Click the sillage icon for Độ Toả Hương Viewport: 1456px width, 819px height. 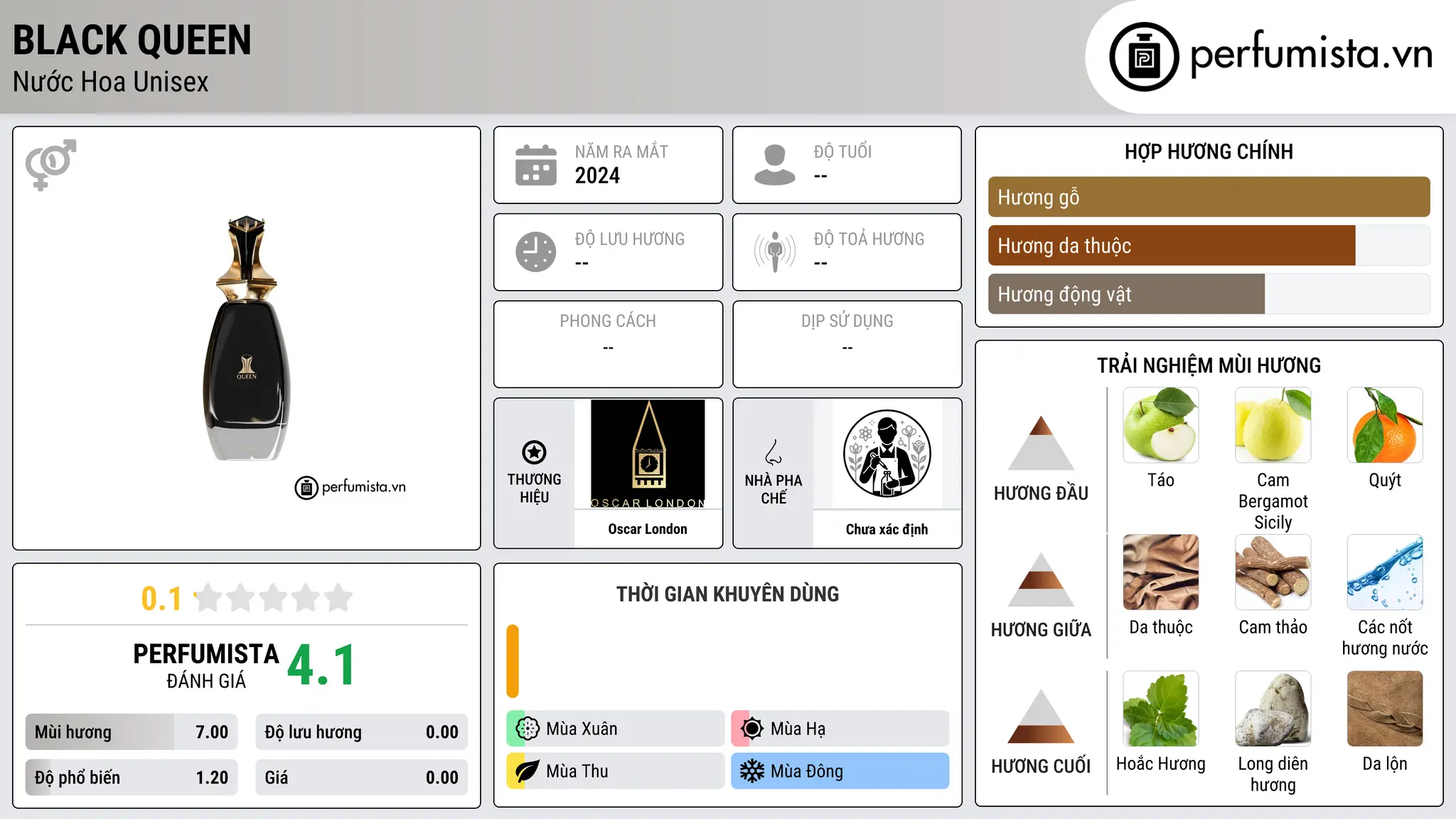click(775, 252)
